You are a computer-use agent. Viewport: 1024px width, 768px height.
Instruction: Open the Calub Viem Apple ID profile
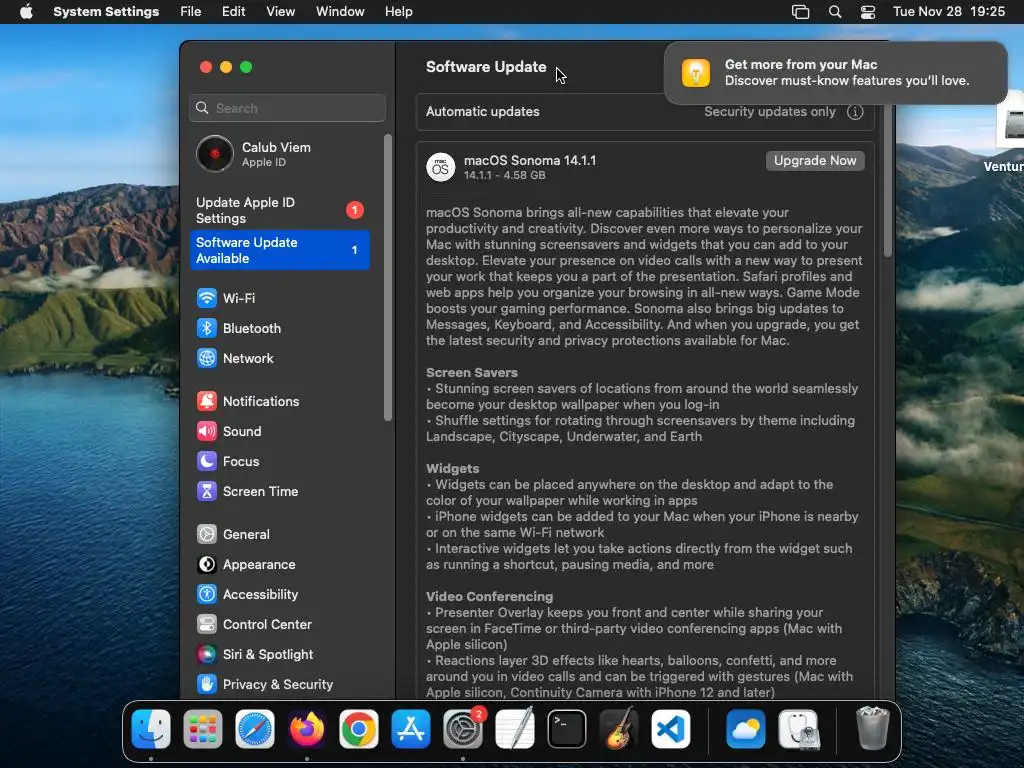pyautogui.click(x=280, y=154)
